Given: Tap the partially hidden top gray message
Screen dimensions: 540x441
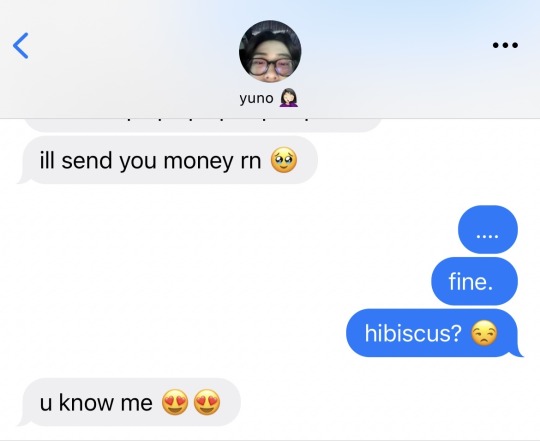Looking at the screenshot, I should [x=203, y=125].
